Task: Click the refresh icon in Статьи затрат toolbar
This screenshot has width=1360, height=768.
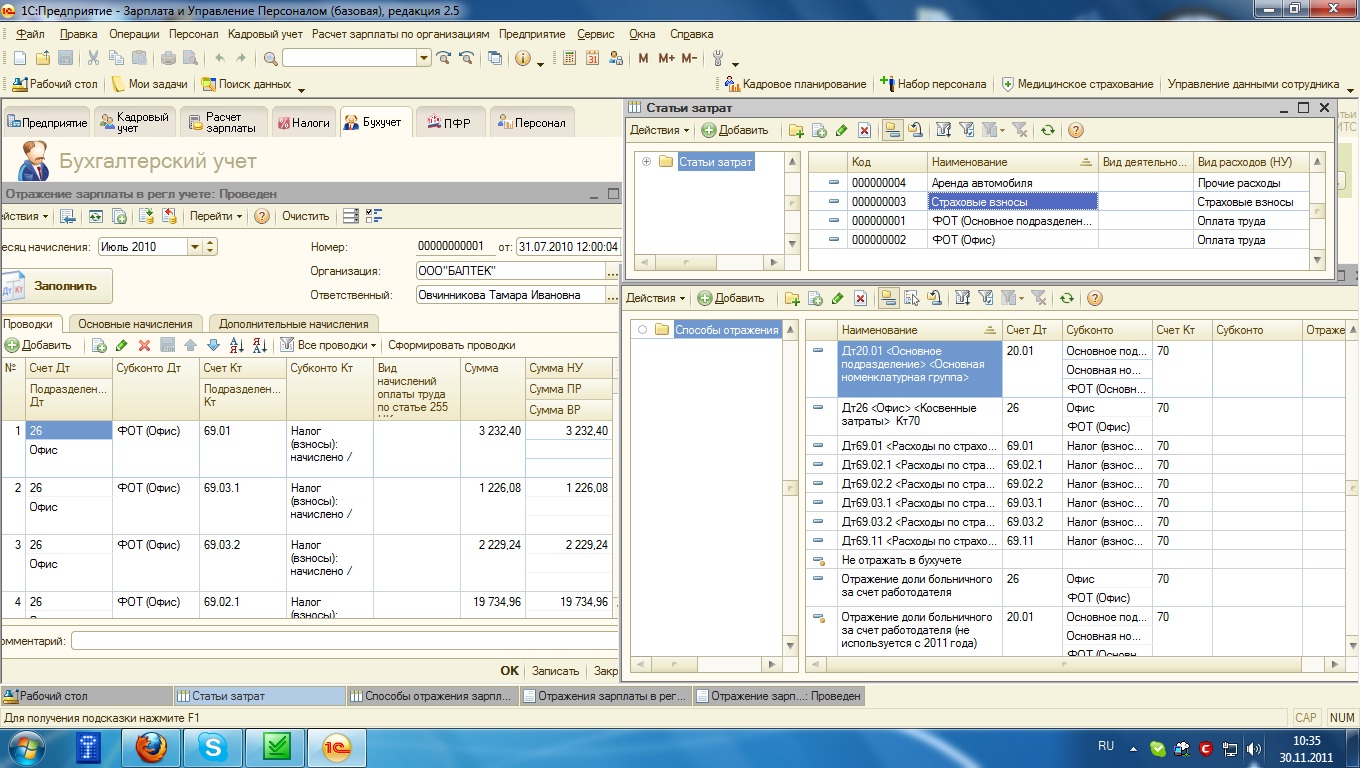Action: point(1047,130)
